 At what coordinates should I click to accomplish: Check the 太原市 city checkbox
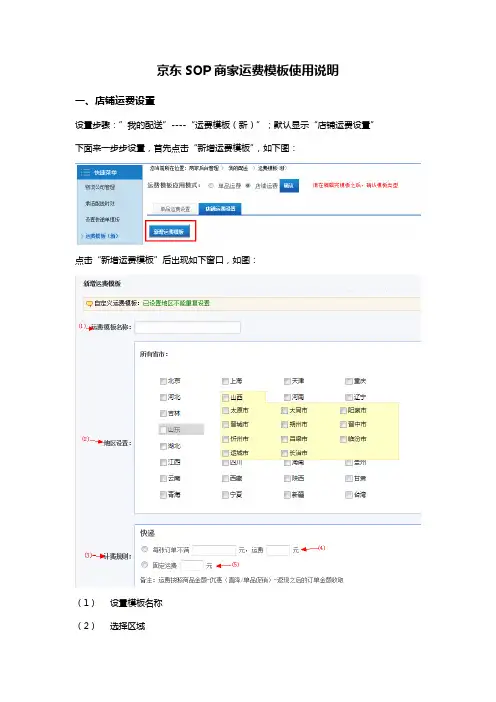226,411
